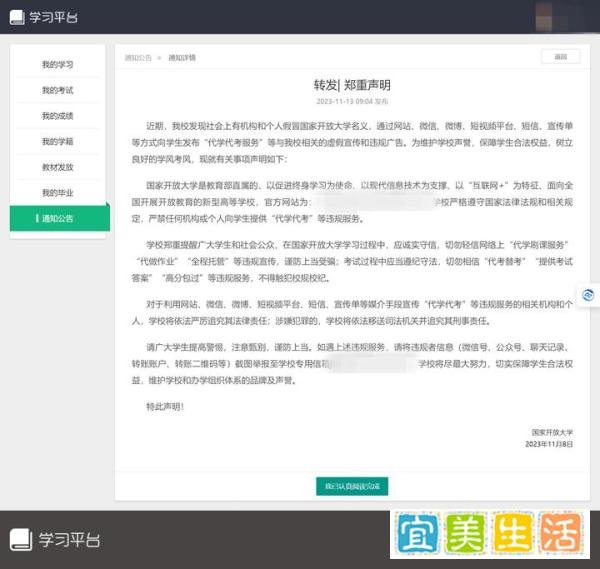This screenshot has height=569, width=600.
Task: Click the paragraph starting 近期，我校发现
Action: (352, 142)
